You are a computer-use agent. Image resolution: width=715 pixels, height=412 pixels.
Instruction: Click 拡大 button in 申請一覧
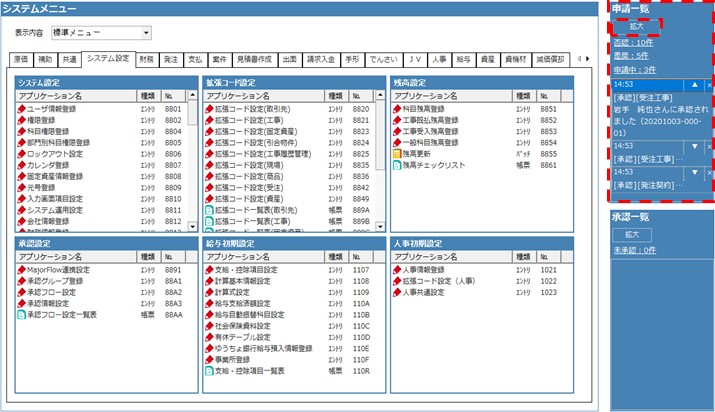pyautogui.click(x=631, y=25)
